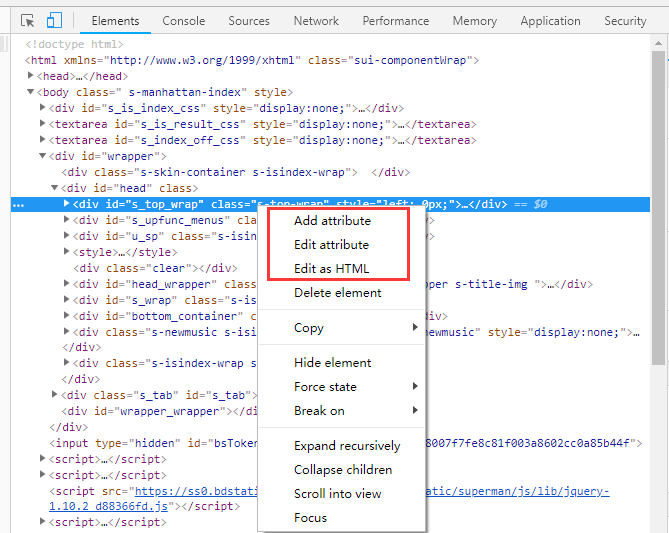Image resolution: width=669 pixels, height=533 pixels.
Task: Select the div class clear row
Action: (x=155, y=268)
